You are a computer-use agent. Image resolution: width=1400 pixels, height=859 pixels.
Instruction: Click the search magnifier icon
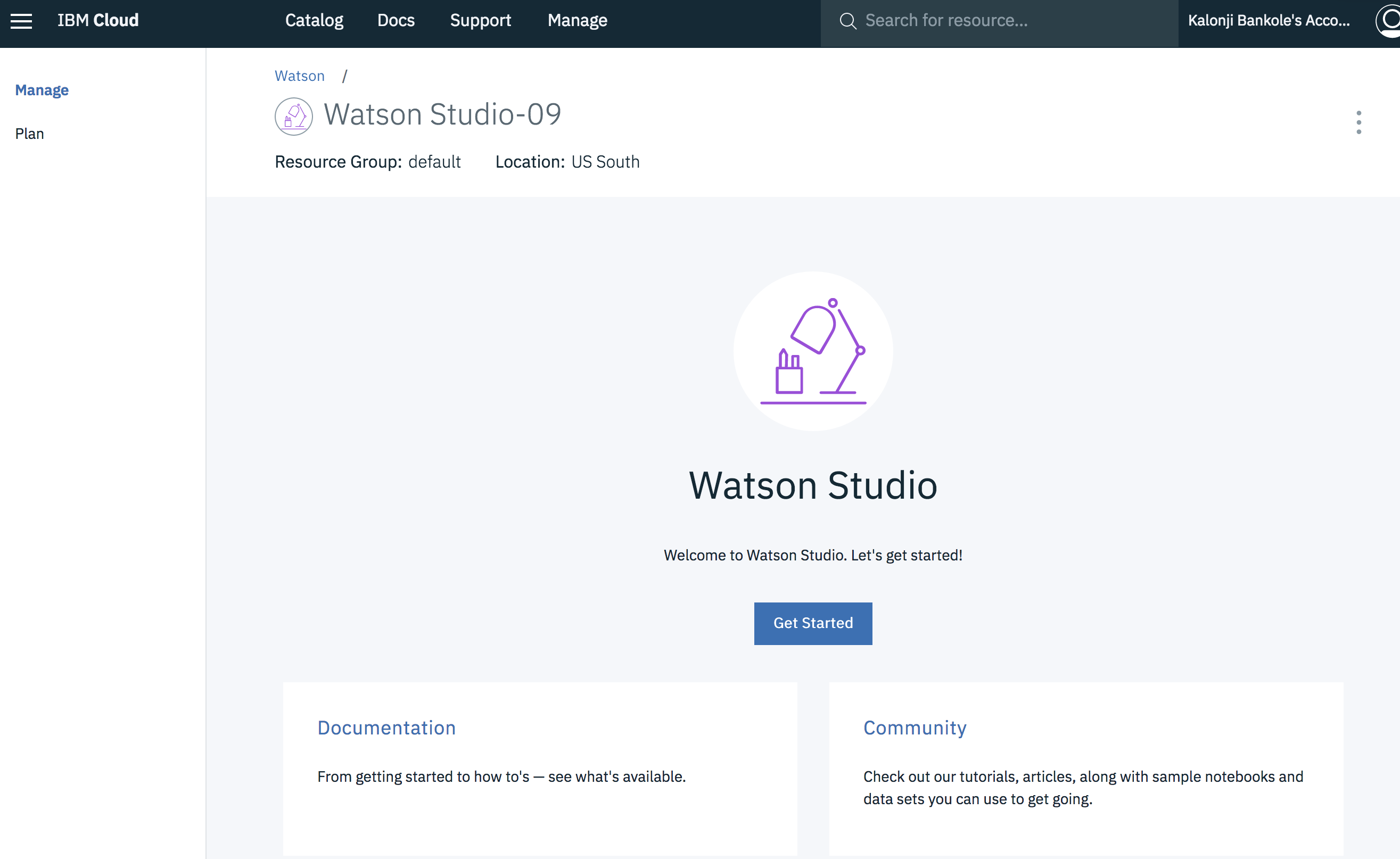point(848,21)
